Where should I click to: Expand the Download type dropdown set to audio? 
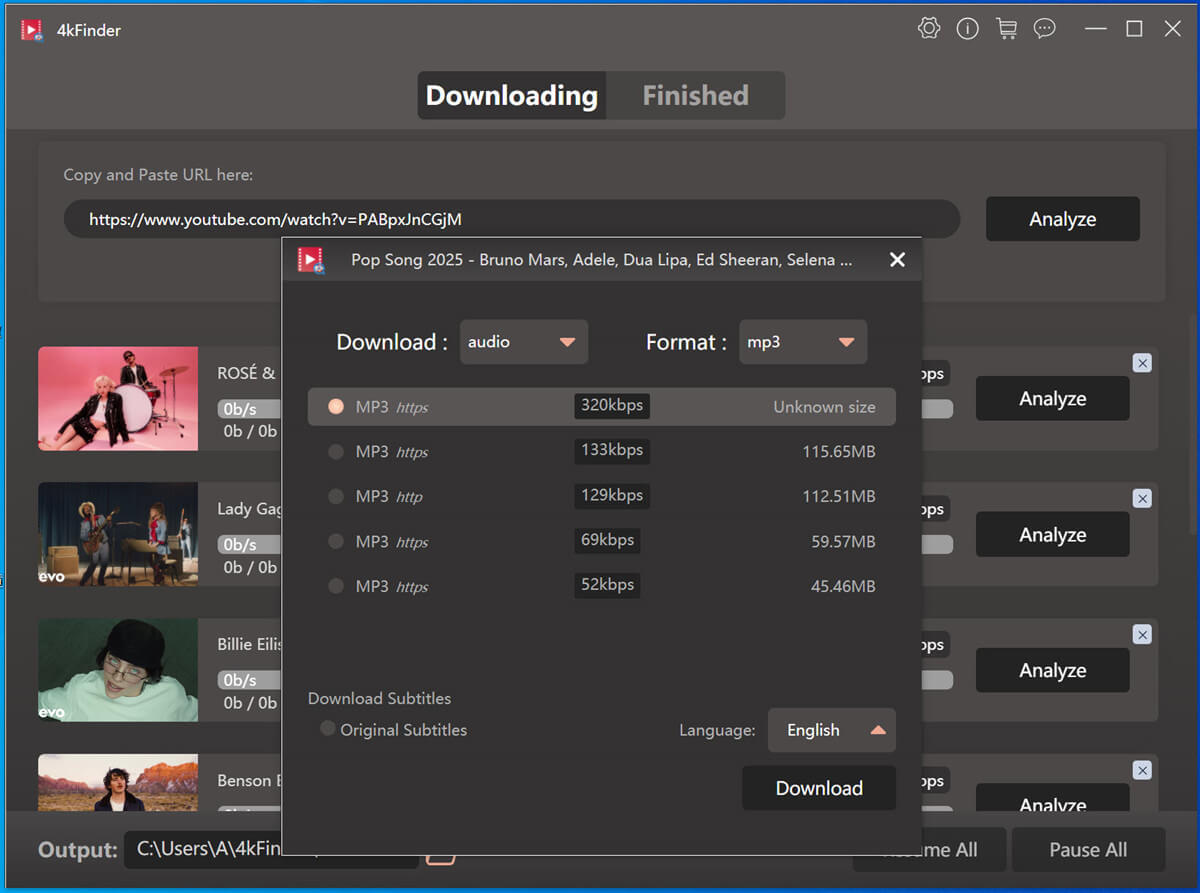[x=523, y=342]
